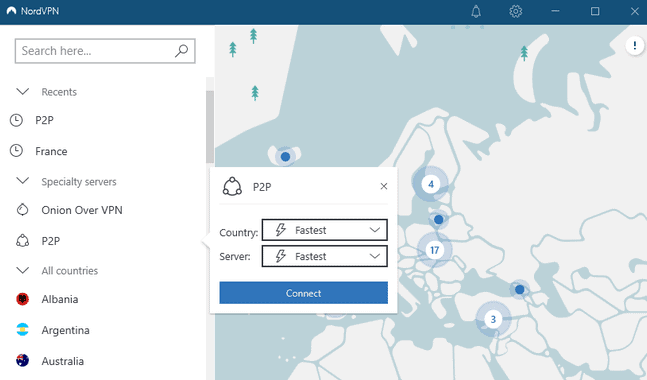Select Albania from country list

coord(60,299)
